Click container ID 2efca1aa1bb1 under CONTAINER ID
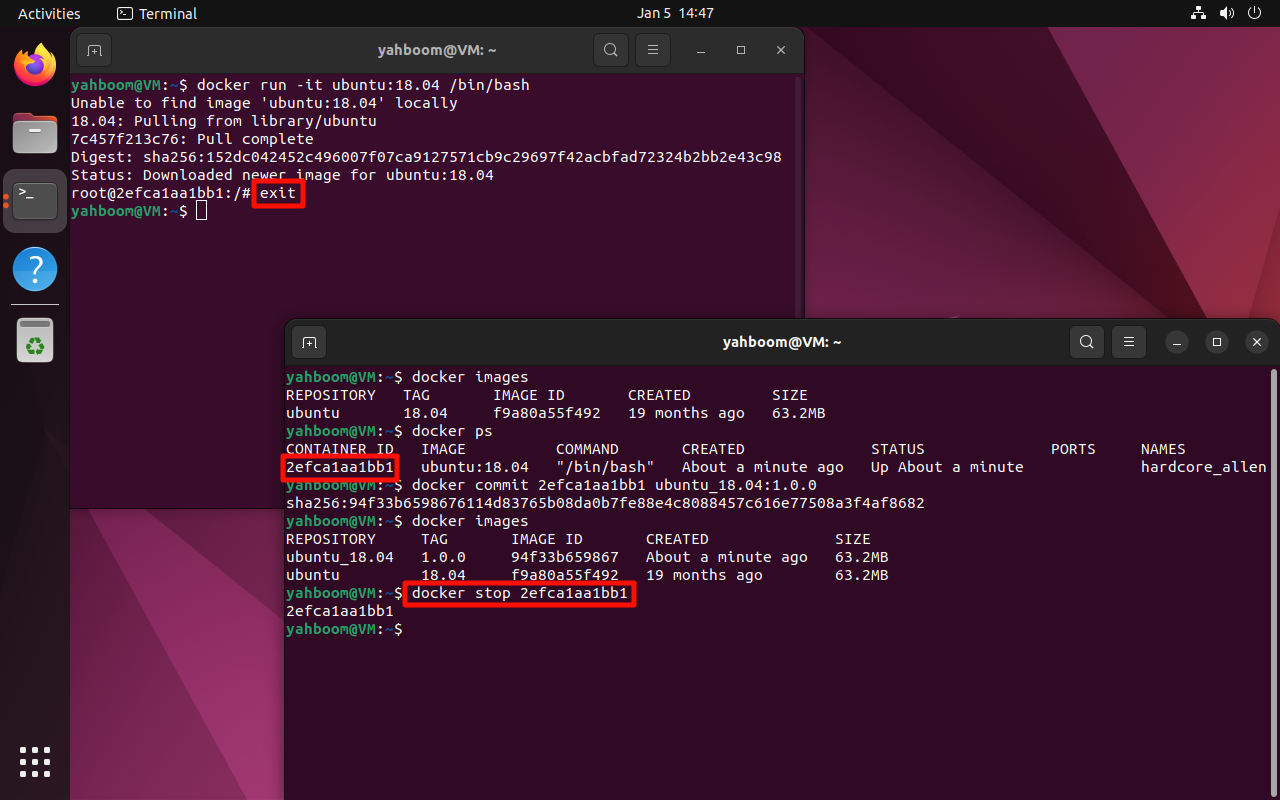1280x800 pixels. click(x=340, y=467)
